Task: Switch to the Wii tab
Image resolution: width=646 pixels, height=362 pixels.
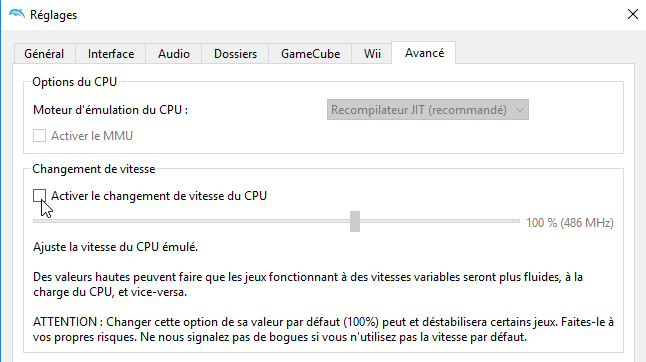Action: [372, 54]
